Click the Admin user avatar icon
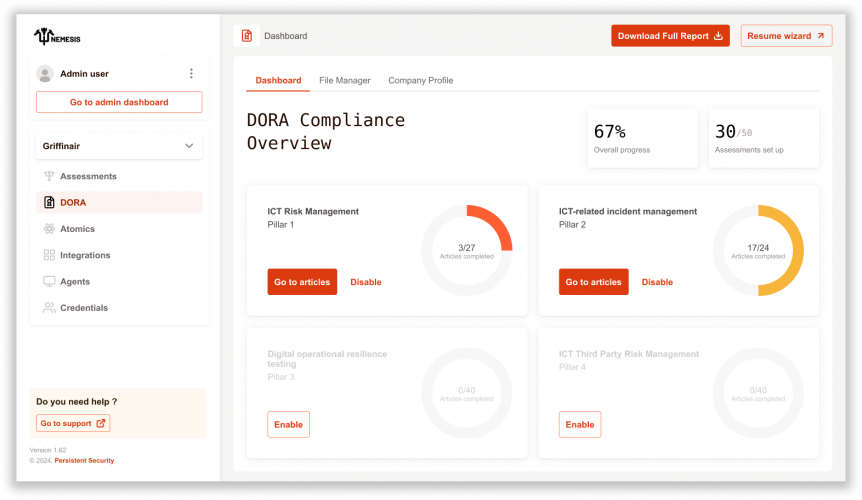862x500 pixels. pos(45,74)
